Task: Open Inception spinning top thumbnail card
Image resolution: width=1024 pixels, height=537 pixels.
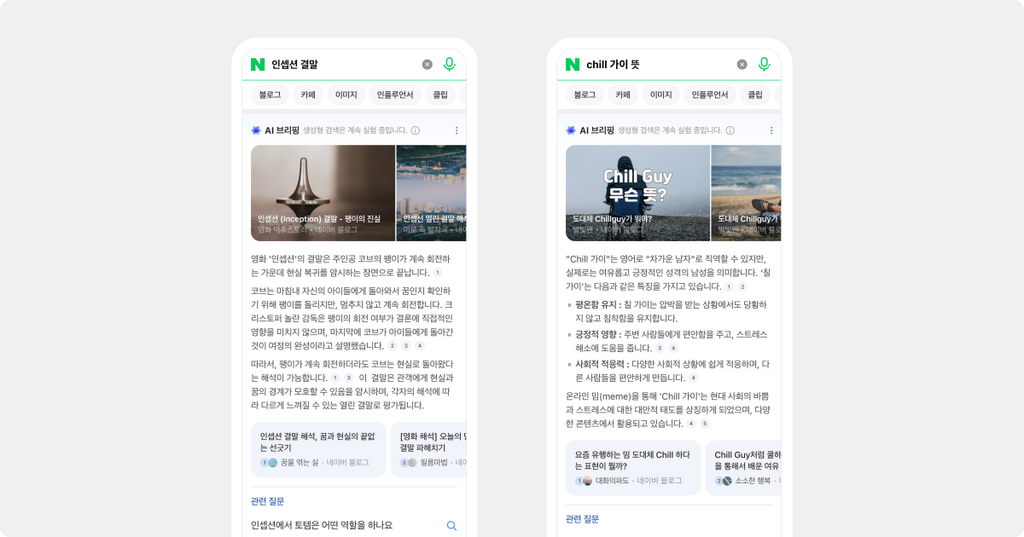Action: (323, 193)
